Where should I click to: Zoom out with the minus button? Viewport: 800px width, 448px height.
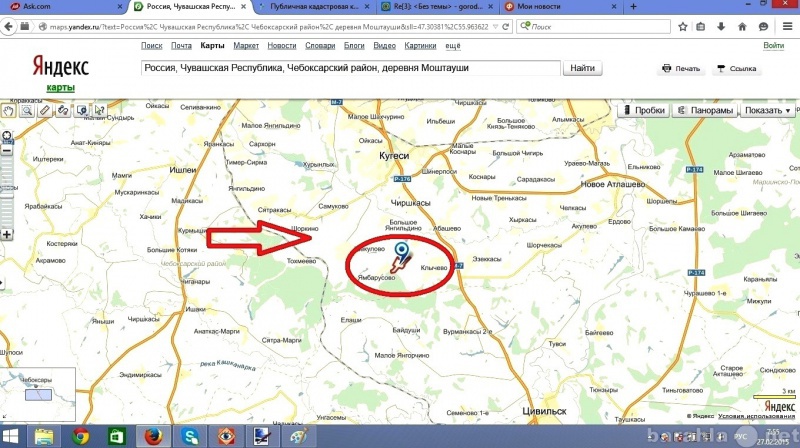click(x=7, y=151)
